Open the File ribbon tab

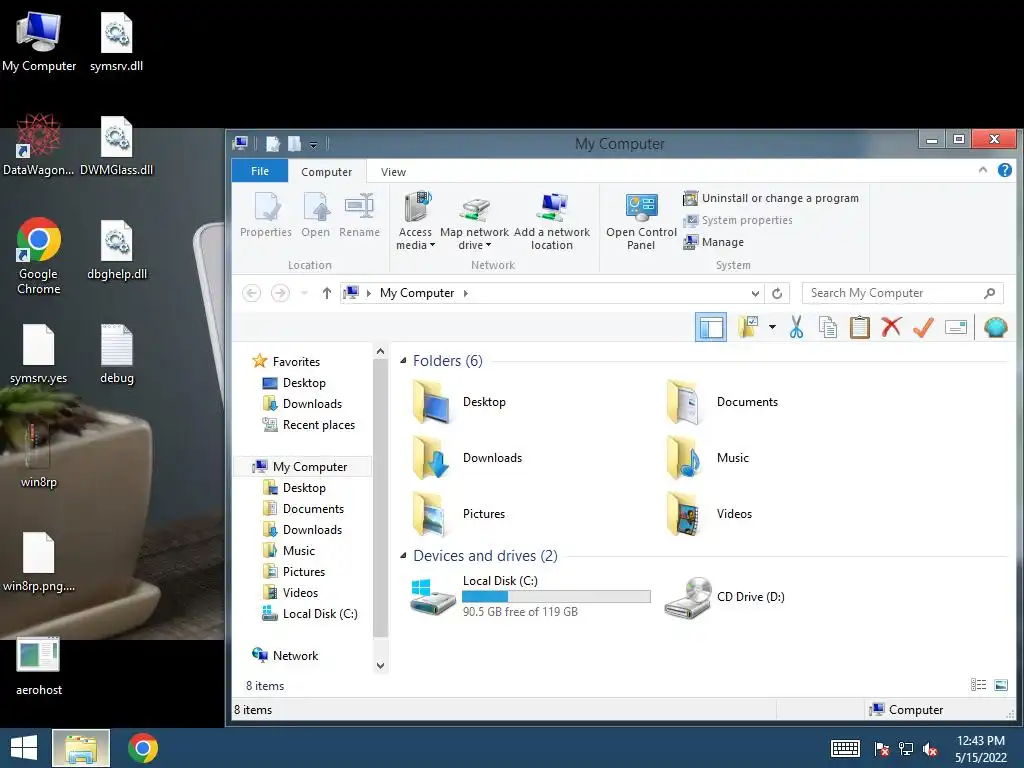tap(260, 171)
